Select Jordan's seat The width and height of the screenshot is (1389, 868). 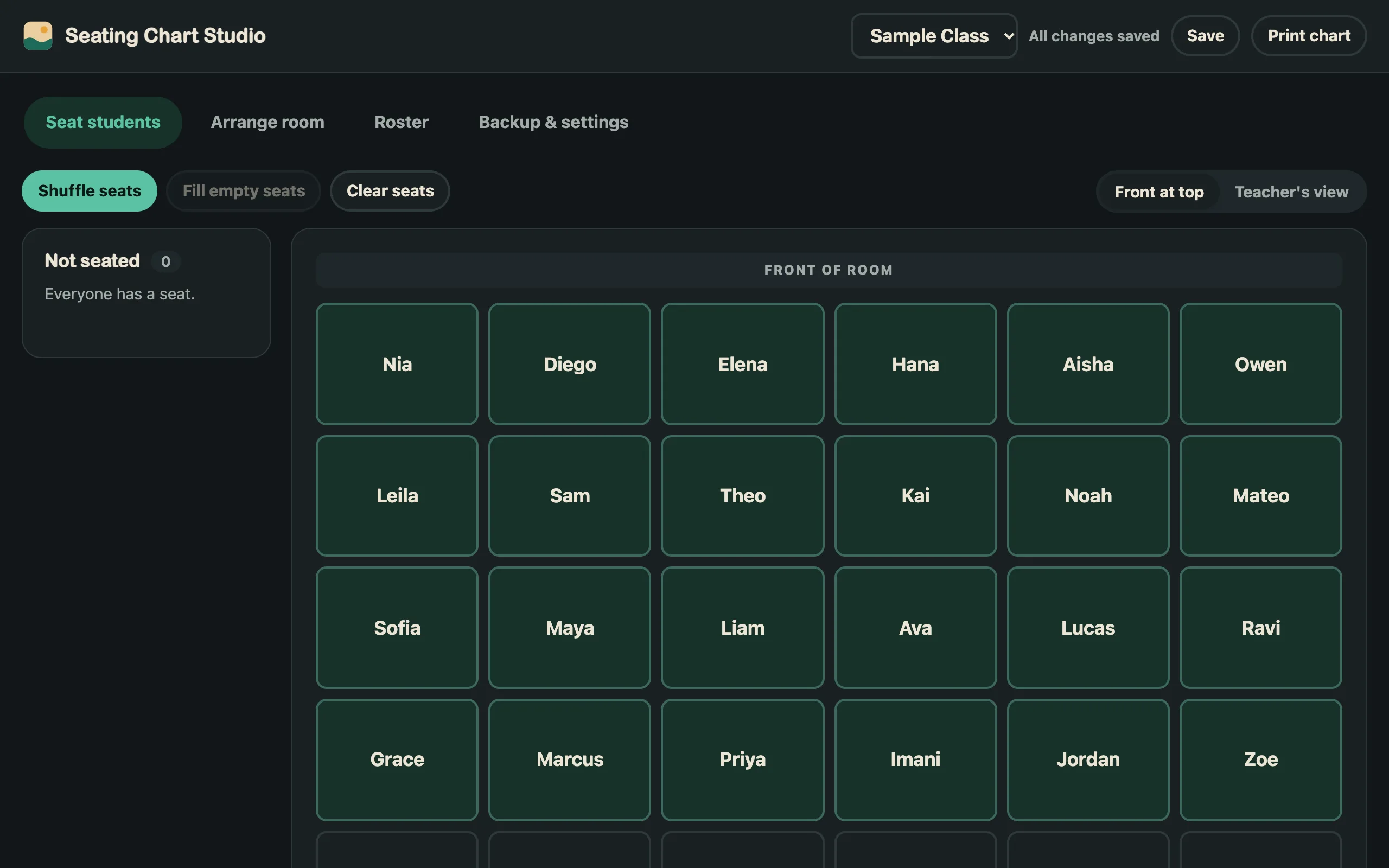[1088, 759]
